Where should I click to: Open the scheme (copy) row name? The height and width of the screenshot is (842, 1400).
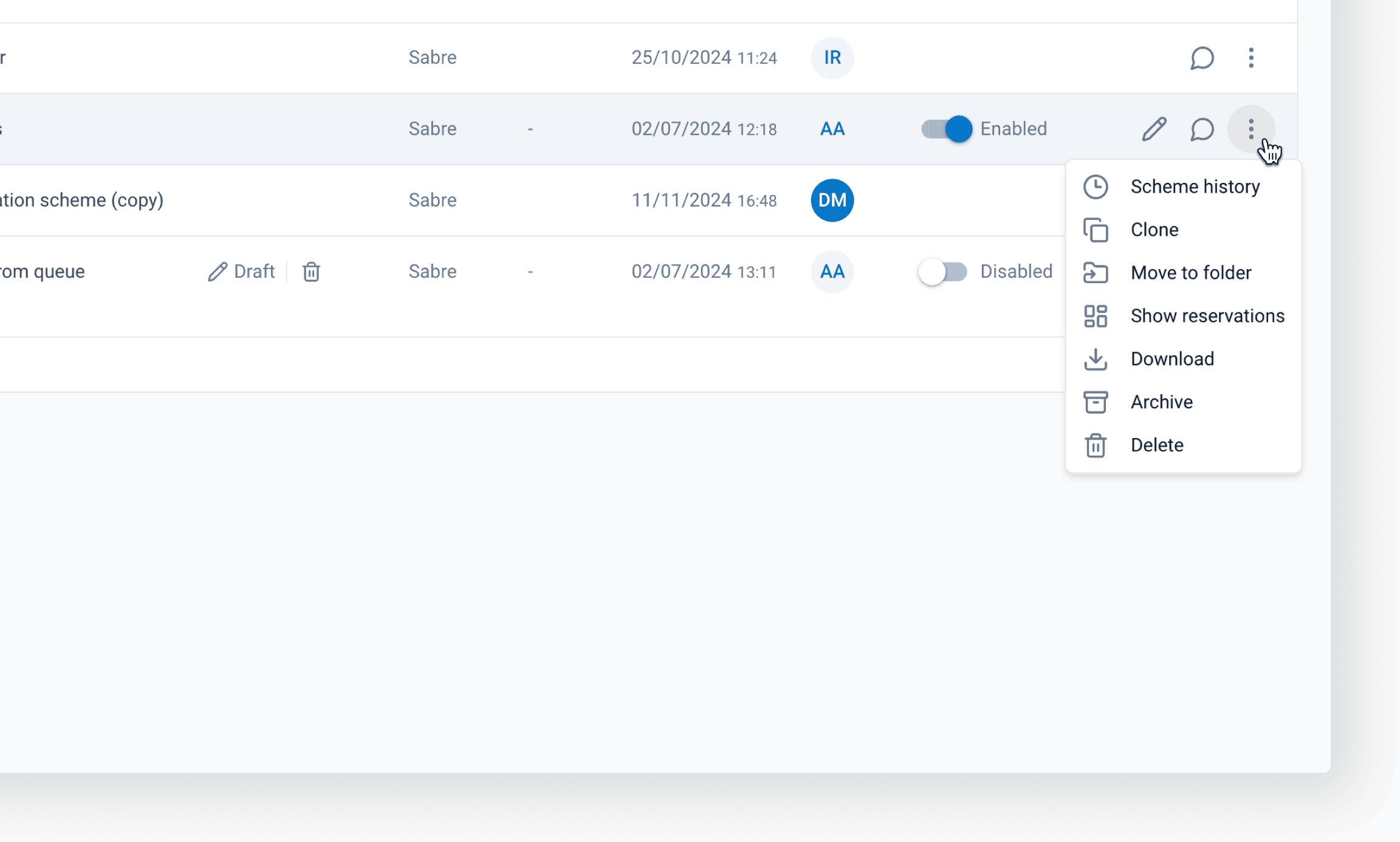[x=81, y=200]
